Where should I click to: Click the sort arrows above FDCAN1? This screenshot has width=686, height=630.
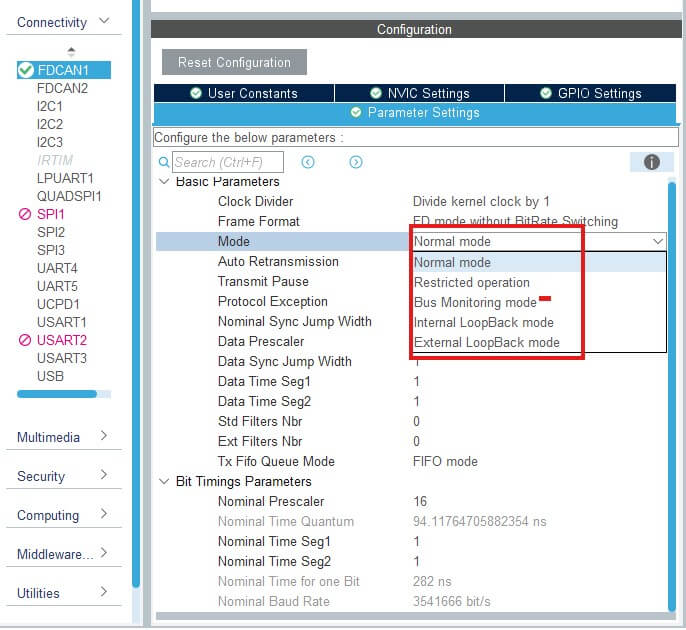(x=70, y=52)
